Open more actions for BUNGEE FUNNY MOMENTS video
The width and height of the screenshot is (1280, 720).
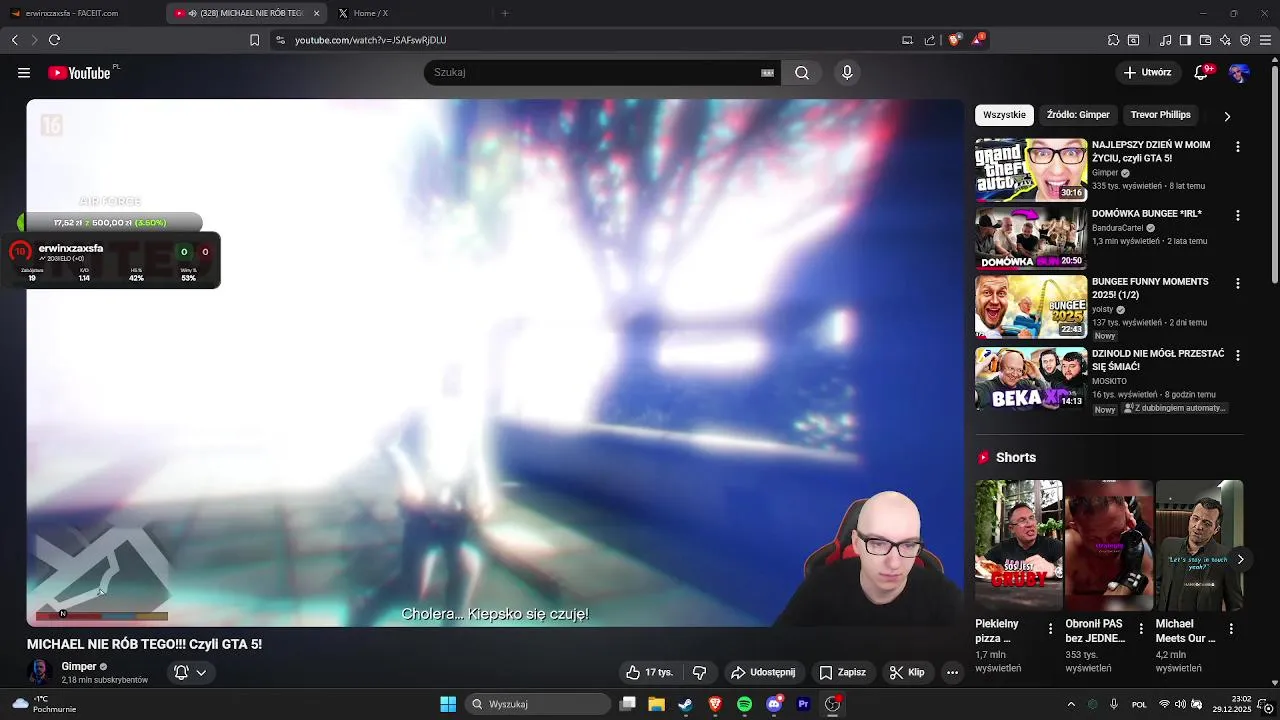point(1238,284)
